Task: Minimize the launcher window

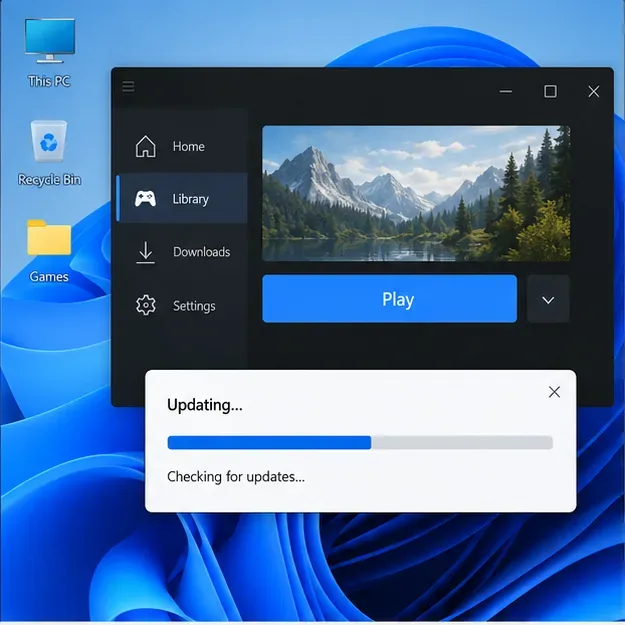Action: [x=505, y=91]
